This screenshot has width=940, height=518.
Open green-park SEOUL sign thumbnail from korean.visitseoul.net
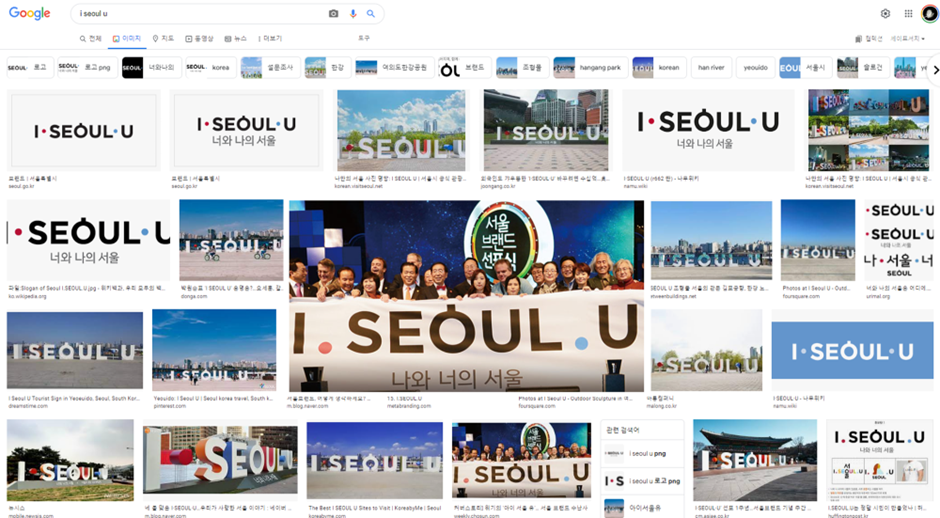[401, 131]
